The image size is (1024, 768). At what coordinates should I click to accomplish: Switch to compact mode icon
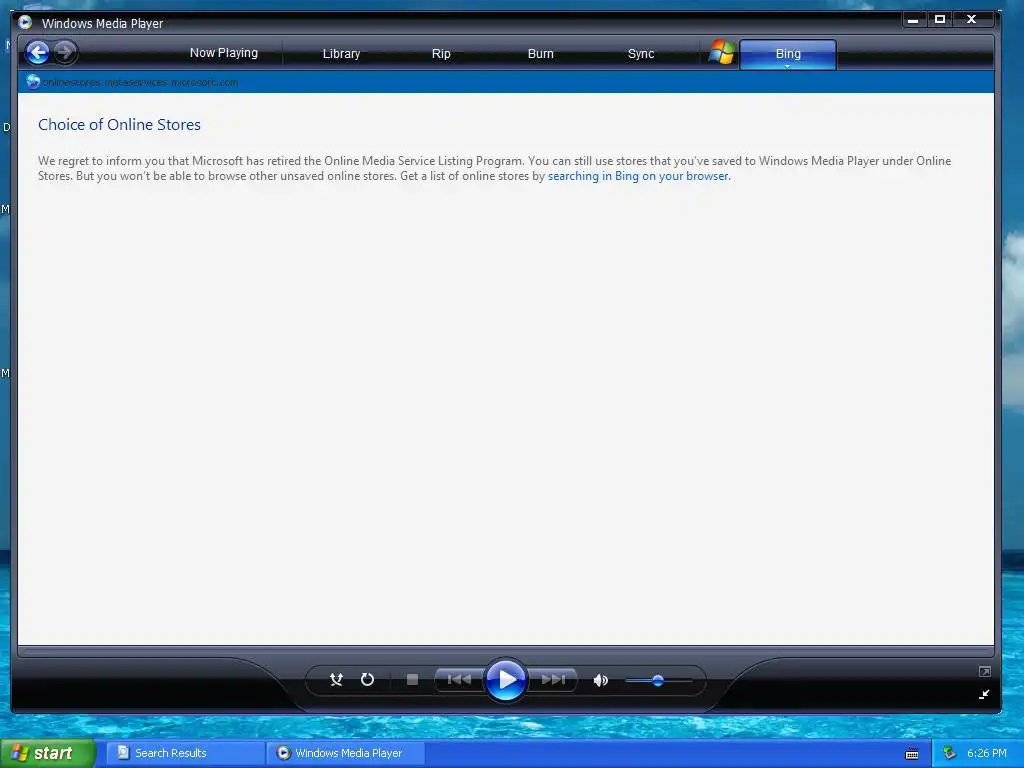pyautogui.click(x=984, y=694)
